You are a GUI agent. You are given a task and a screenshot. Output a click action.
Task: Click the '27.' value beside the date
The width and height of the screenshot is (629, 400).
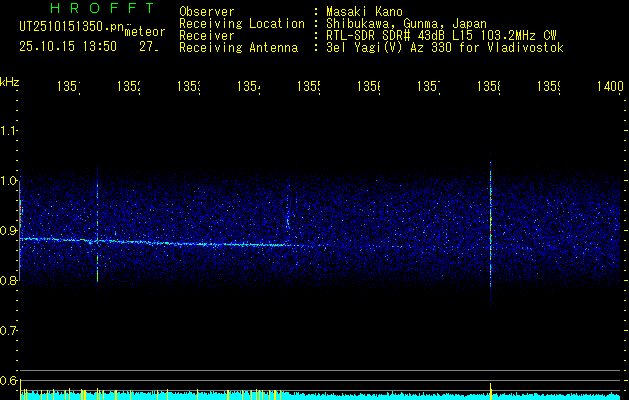(x=149, y=47)
